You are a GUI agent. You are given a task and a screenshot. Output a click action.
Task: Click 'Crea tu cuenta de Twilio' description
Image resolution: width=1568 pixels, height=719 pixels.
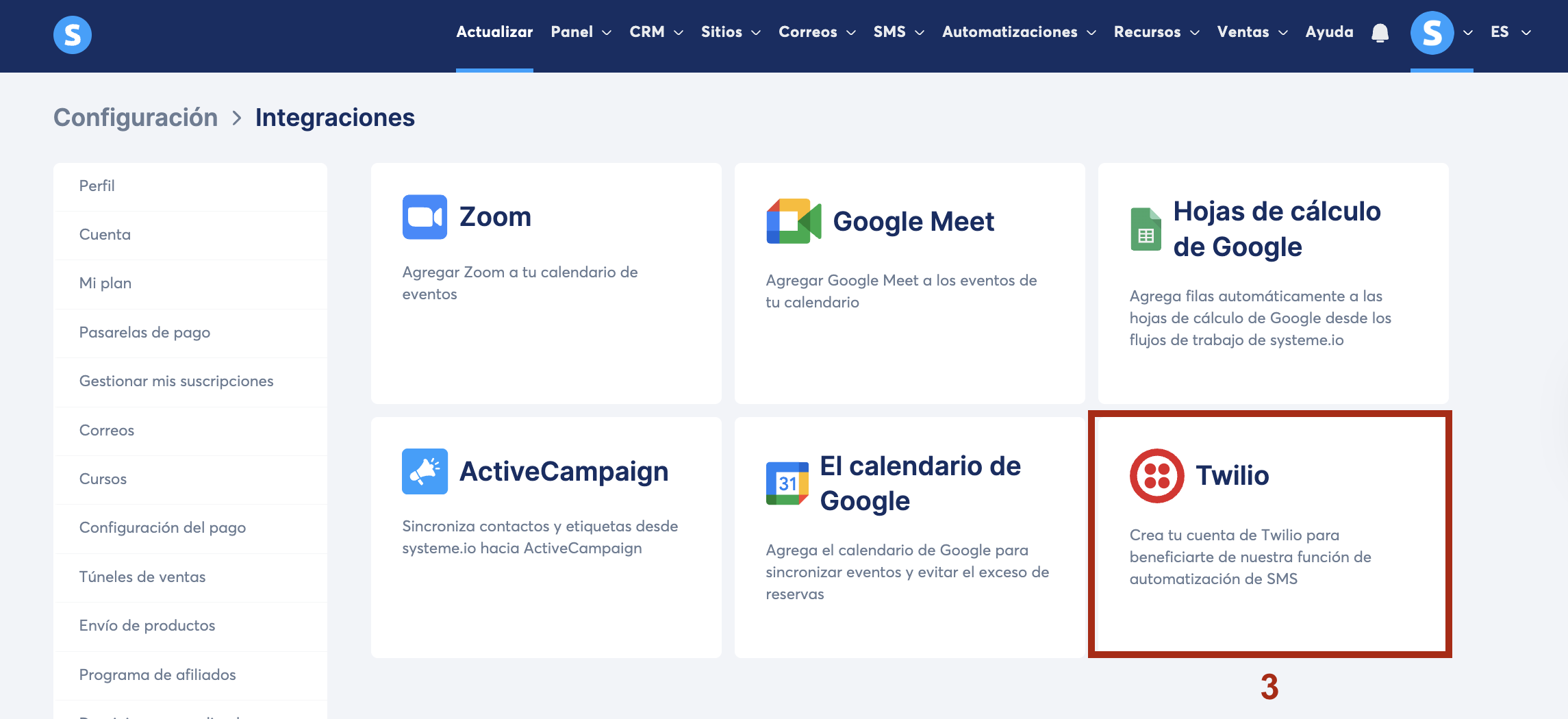click(1250, 557)
